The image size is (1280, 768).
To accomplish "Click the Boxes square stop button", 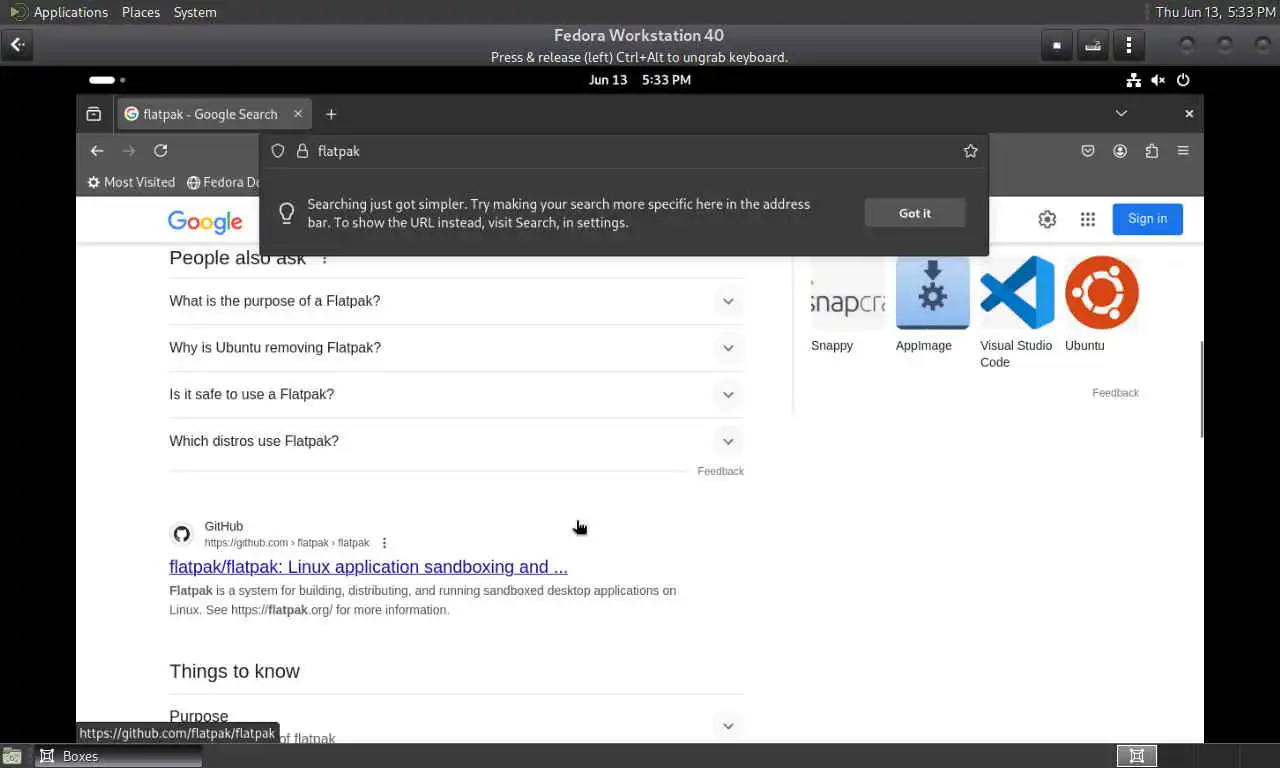I will click(1056, 45).
